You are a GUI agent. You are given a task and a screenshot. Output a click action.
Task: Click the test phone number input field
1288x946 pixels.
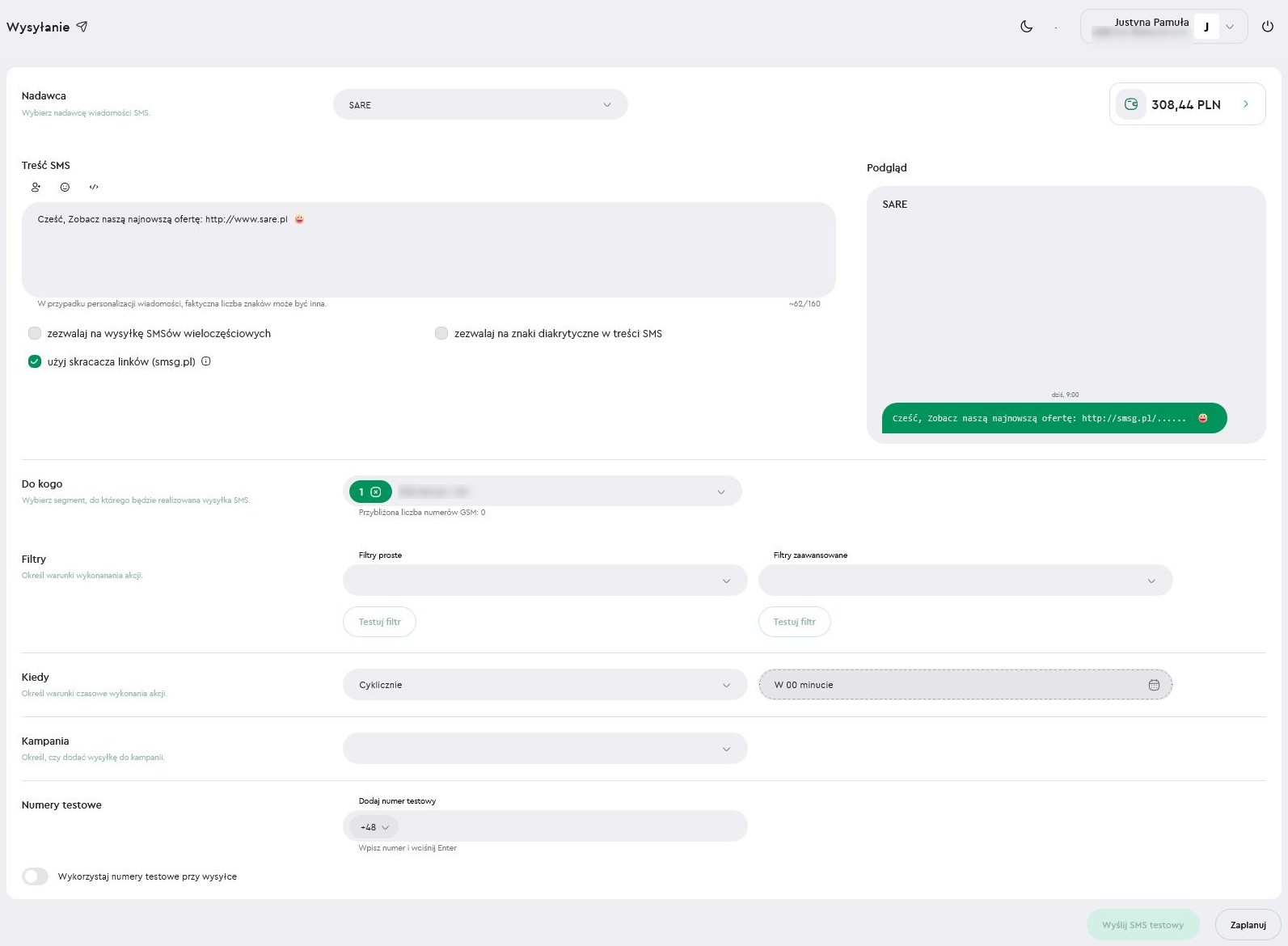click(570, 827)
